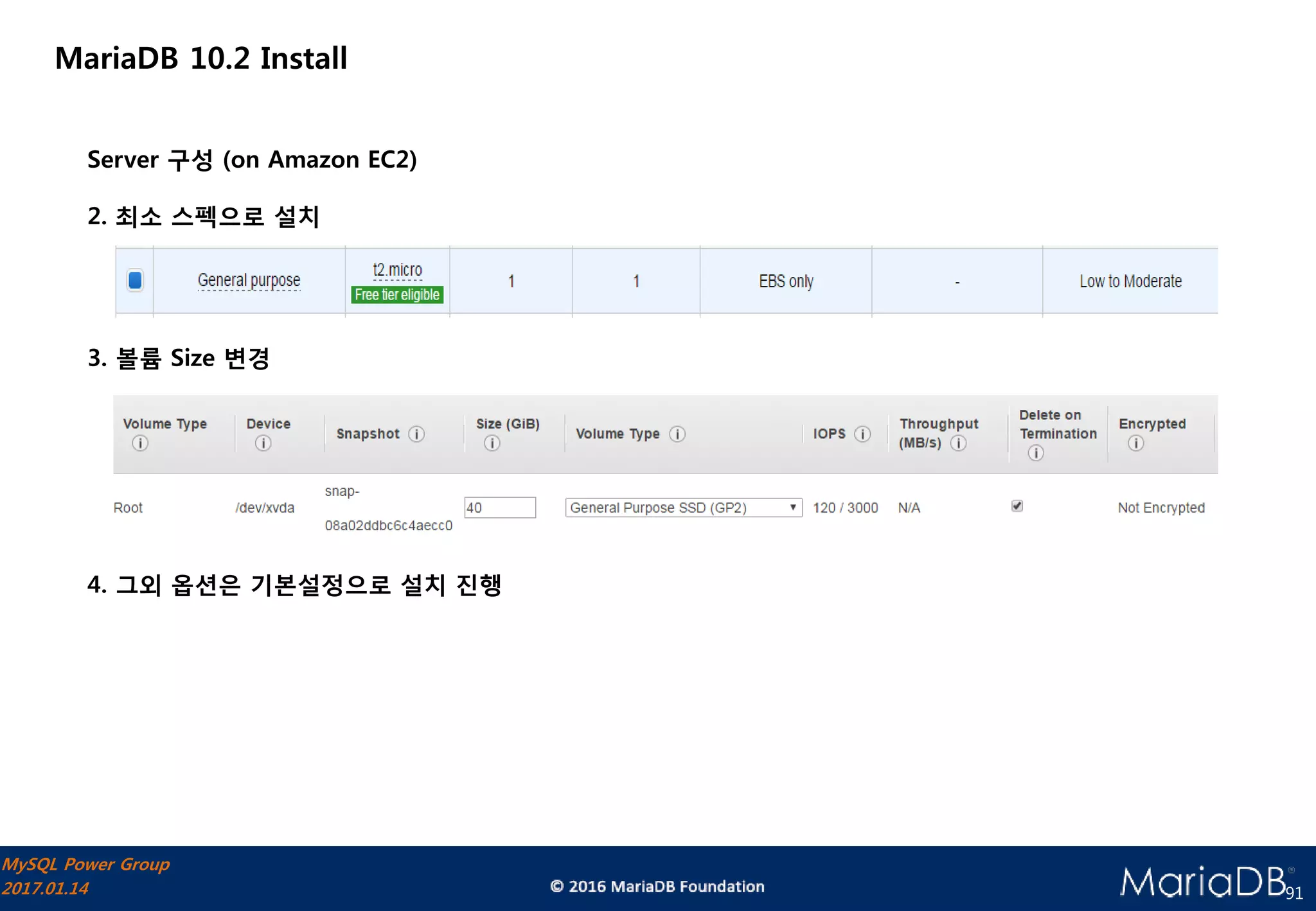Click the Snapshot column header
This screenshot has height=911, width=1316.
[x=368, y=434]
